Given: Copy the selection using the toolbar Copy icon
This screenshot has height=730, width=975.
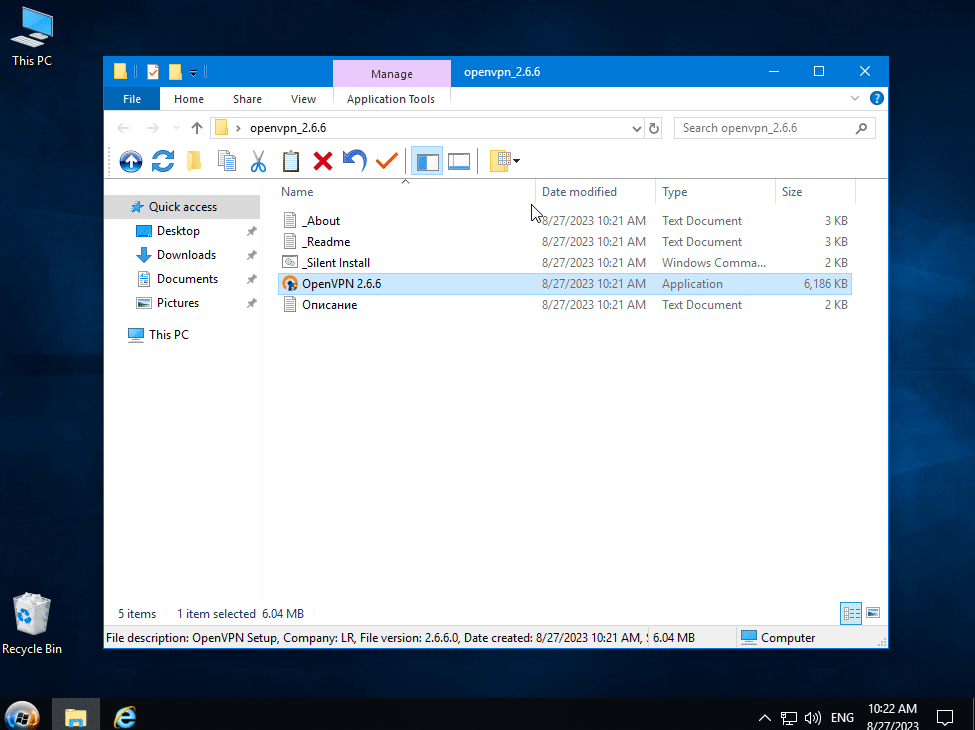Looking at the screenshot, I should (x=227, y=161).
